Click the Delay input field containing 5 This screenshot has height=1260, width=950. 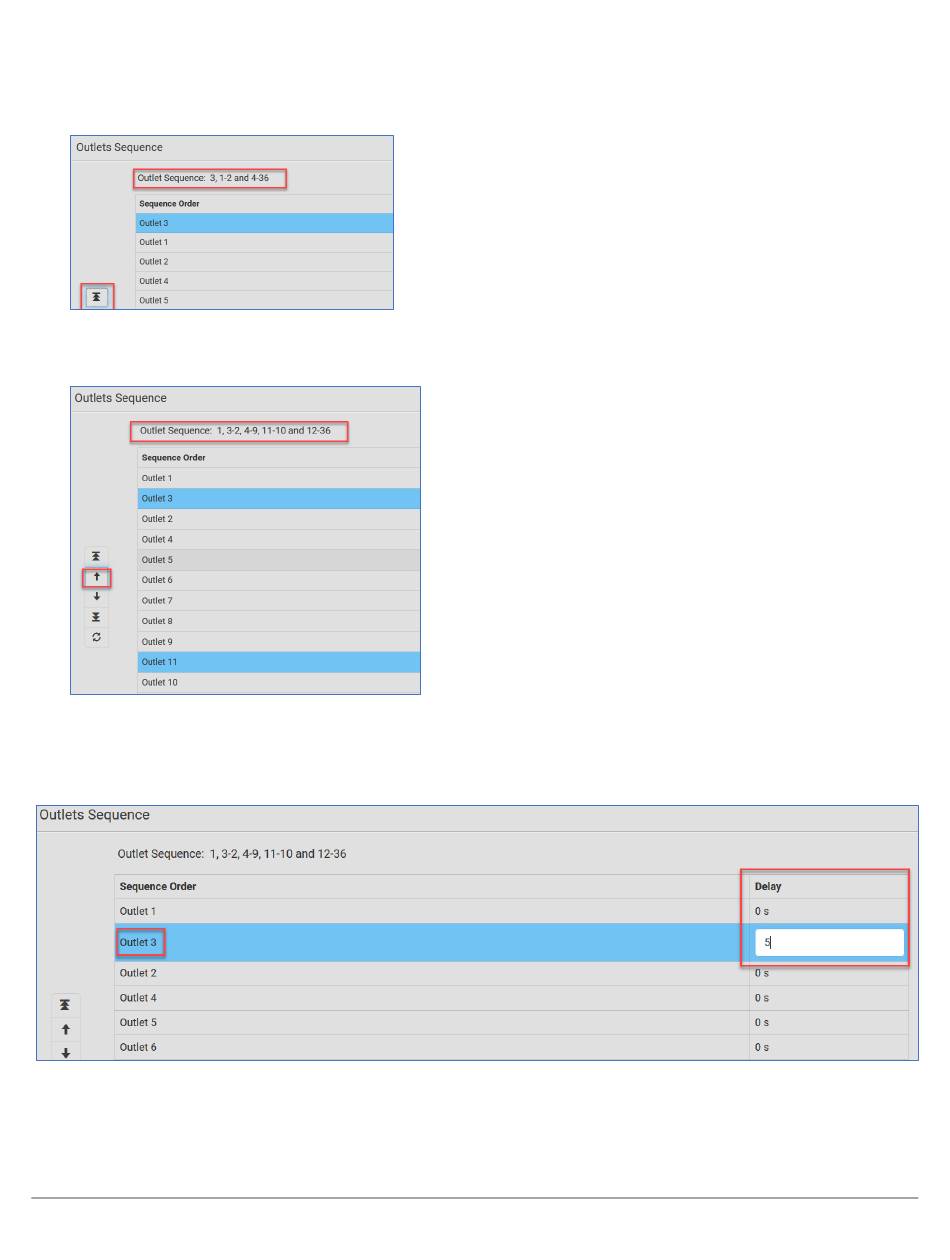[x=829, y=942]
